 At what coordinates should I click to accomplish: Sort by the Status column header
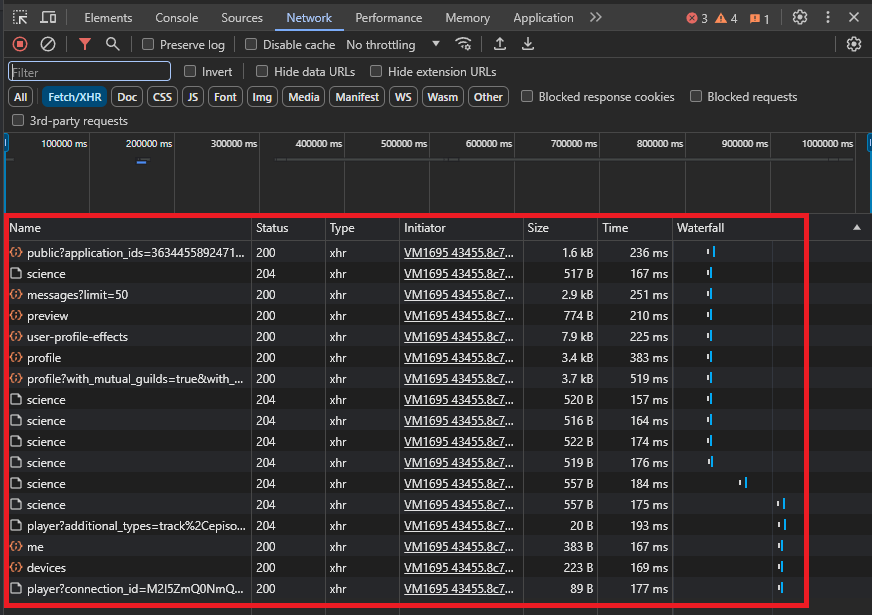288,228
